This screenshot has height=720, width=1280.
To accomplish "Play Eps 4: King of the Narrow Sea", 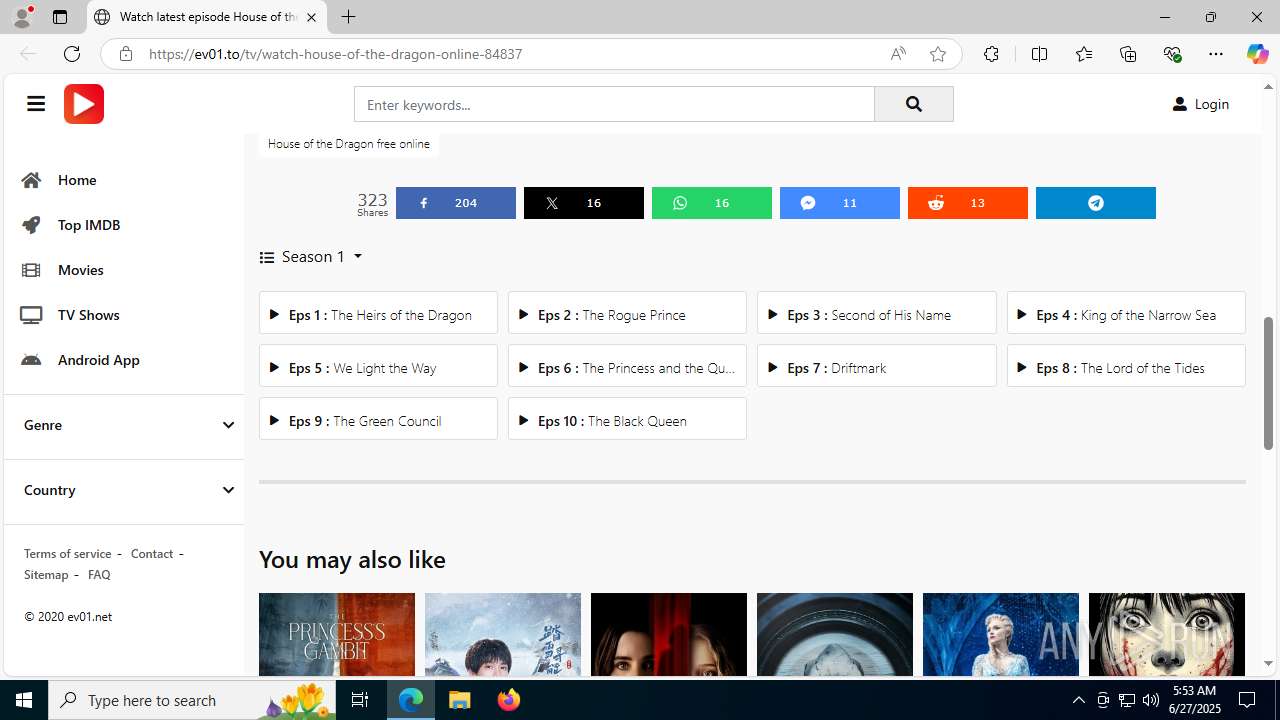I will pyautogui.click(x=1126, y=313).
